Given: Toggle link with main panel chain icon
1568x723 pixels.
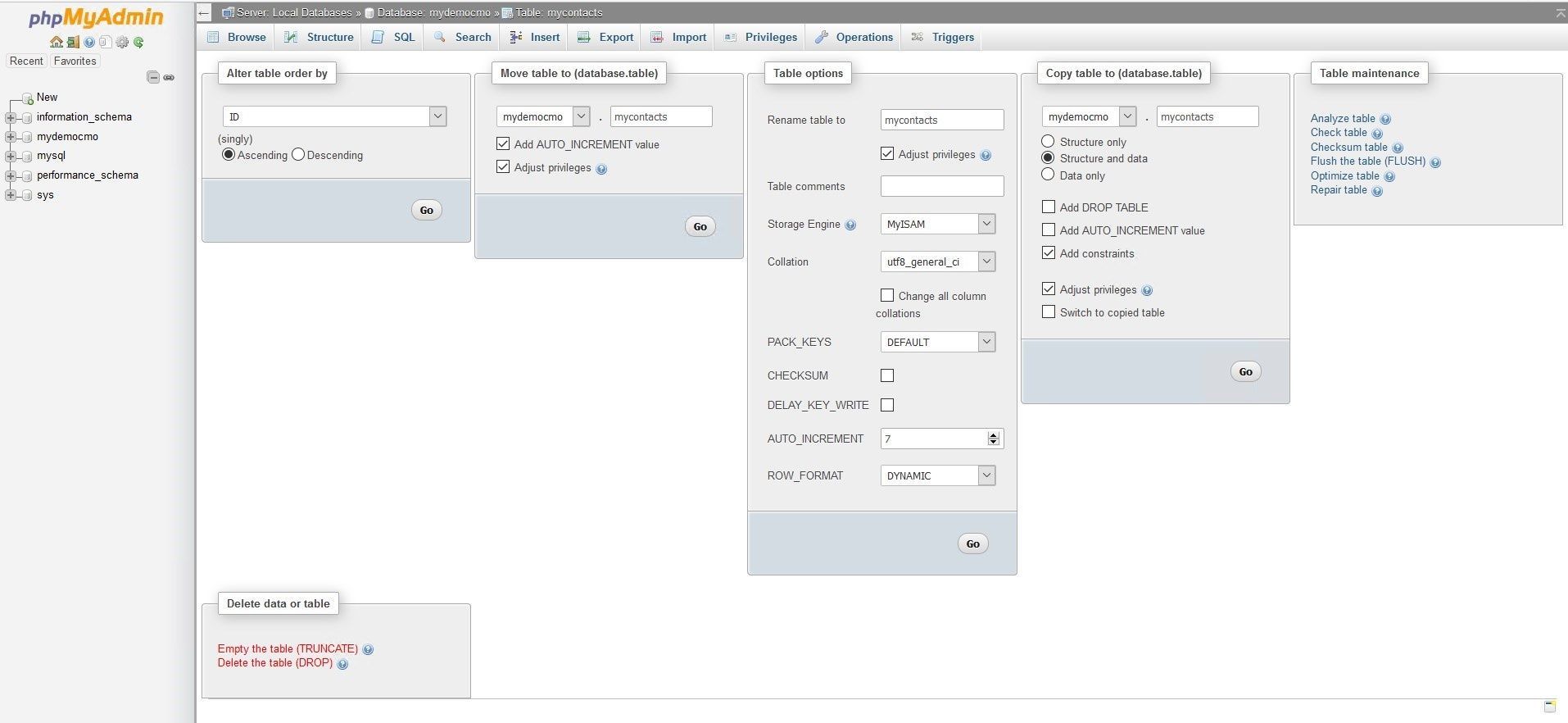Looking at the screenshot, I should click(169, 77).
